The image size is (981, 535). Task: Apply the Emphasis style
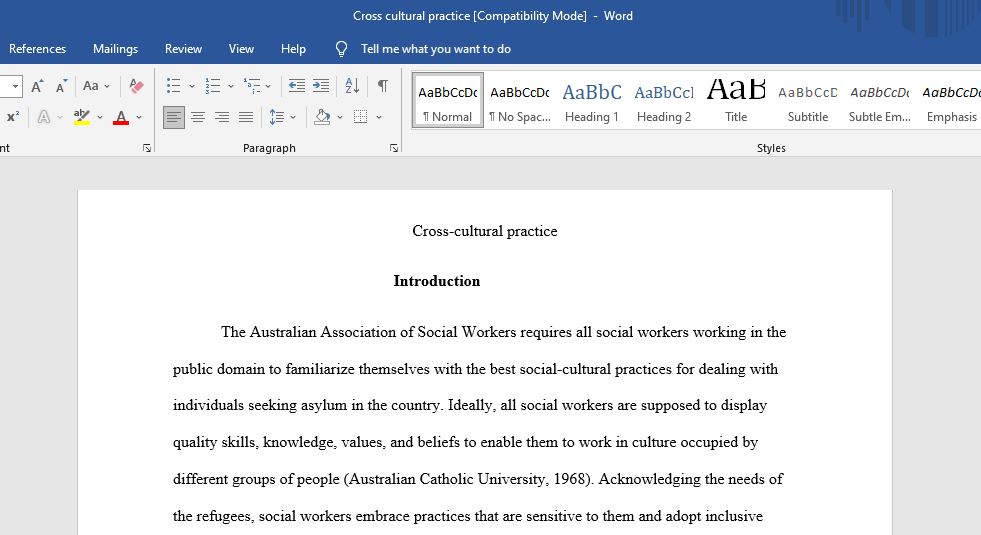click(x=951, y=101)
